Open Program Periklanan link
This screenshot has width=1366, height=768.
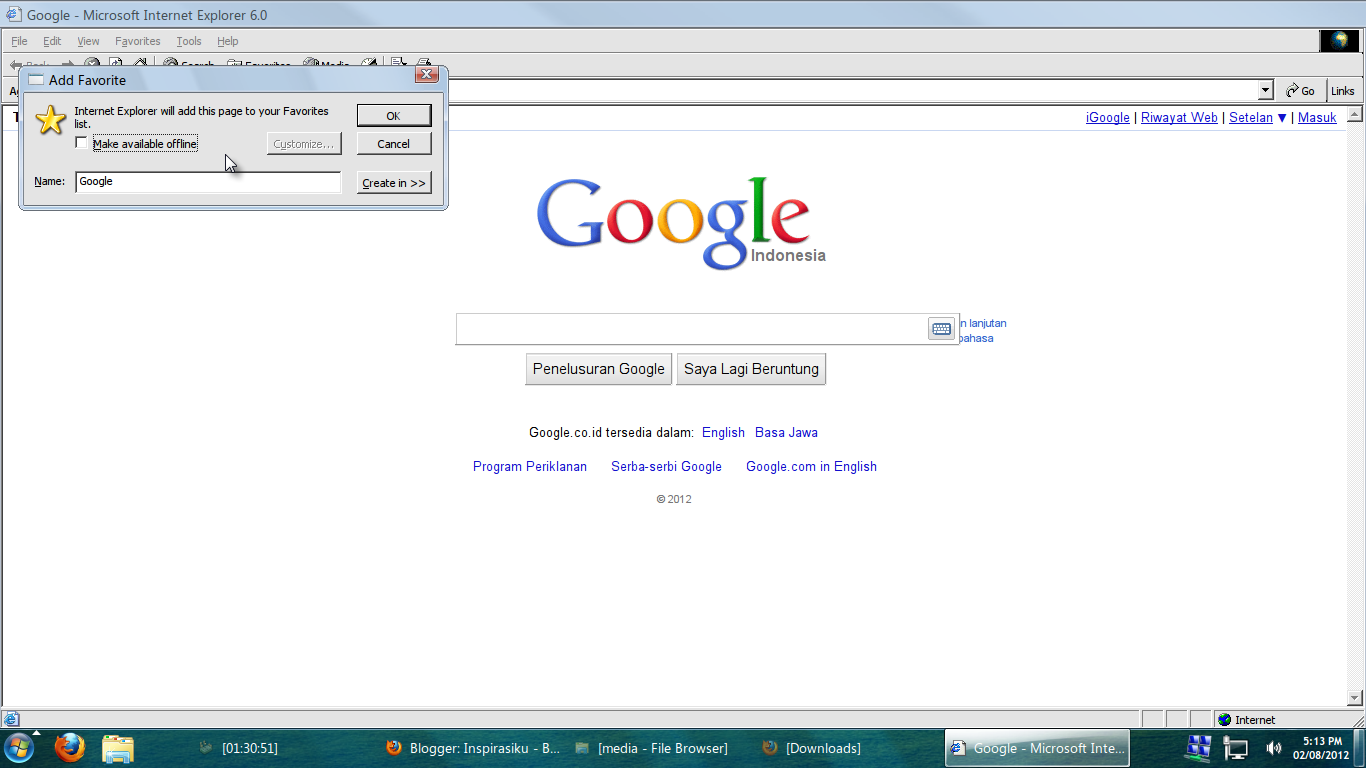coord(530,466)
